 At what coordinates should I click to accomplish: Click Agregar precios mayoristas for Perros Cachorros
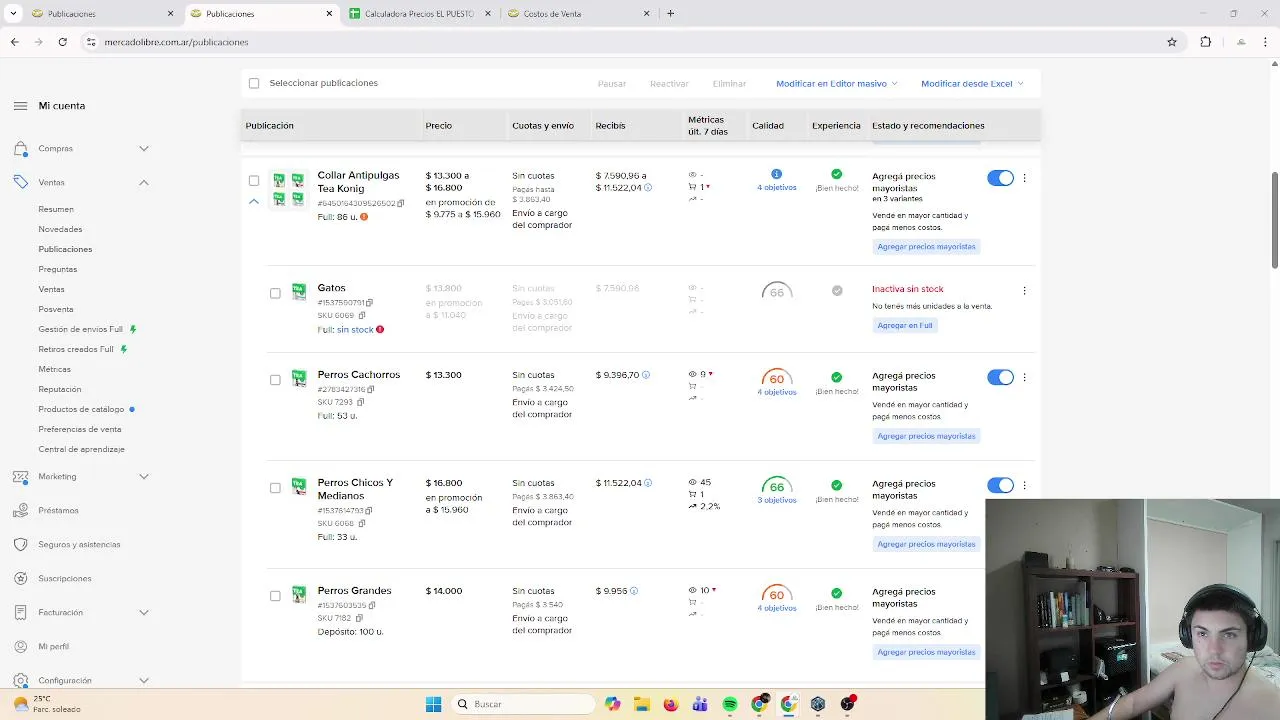[926, 436]
